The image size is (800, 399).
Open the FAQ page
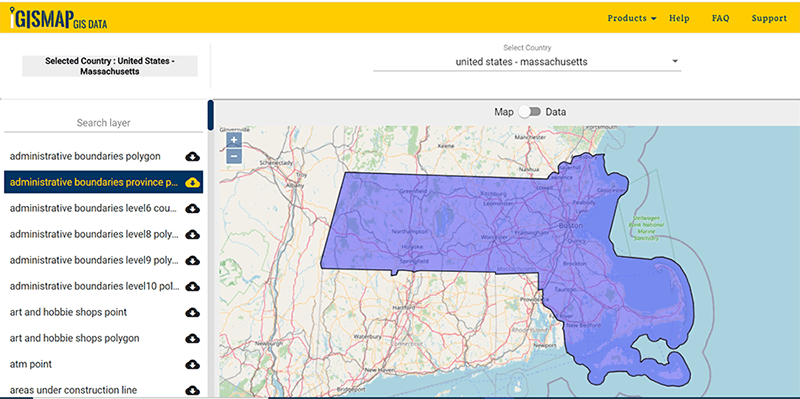click(720, 18)
